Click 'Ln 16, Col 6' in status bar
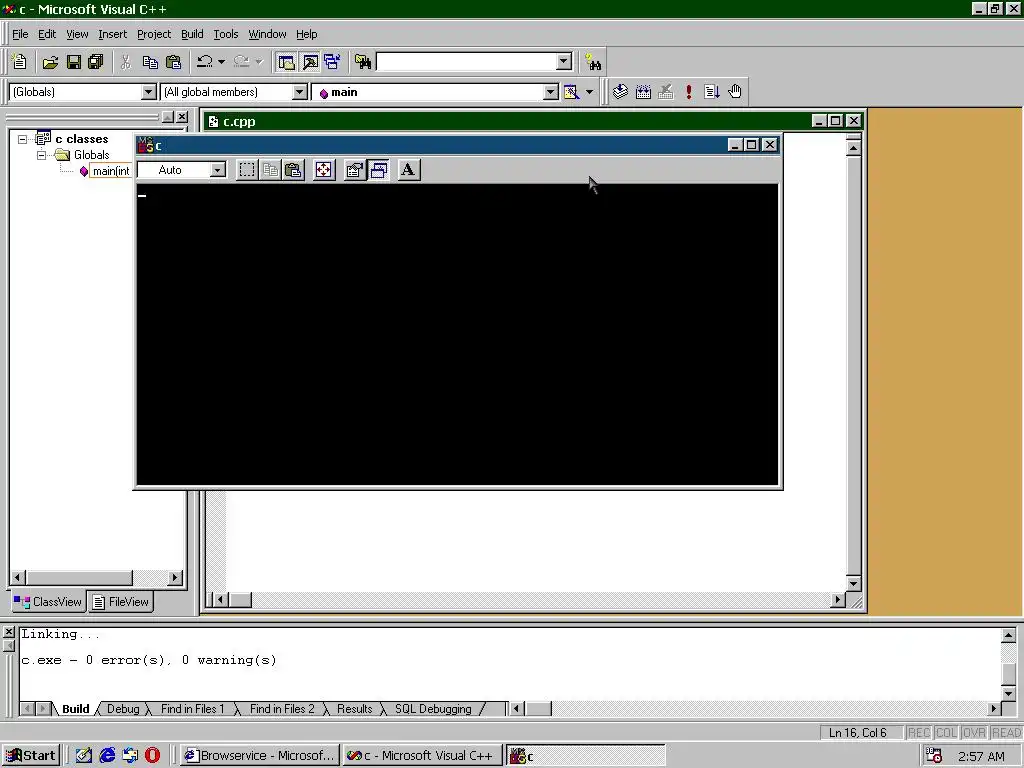This screenshot has height=768, width=1024. 857,733
